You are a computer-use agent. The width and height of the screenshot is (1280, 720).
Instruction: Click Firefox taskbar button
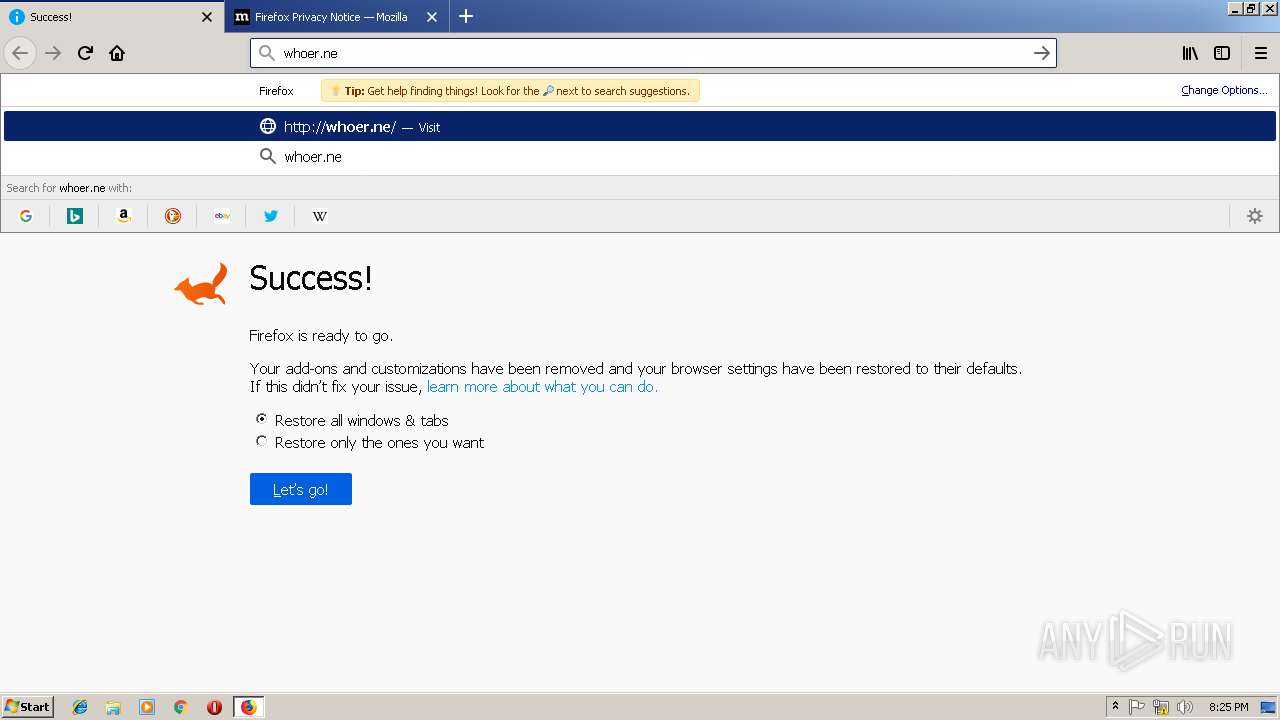coord(248,707)
